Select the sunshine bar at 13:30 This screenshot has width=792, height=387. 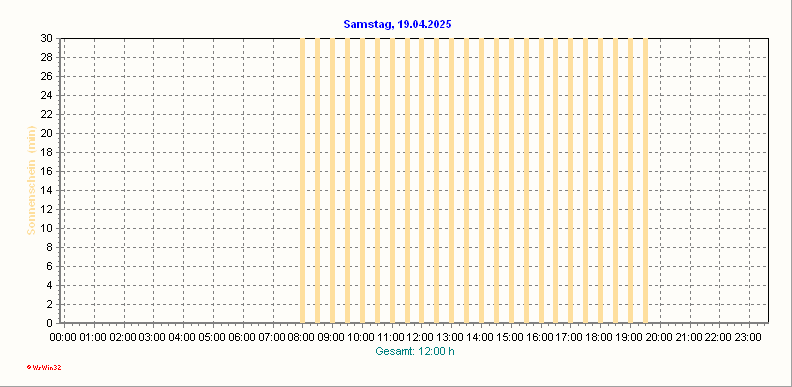pos(467,180)
